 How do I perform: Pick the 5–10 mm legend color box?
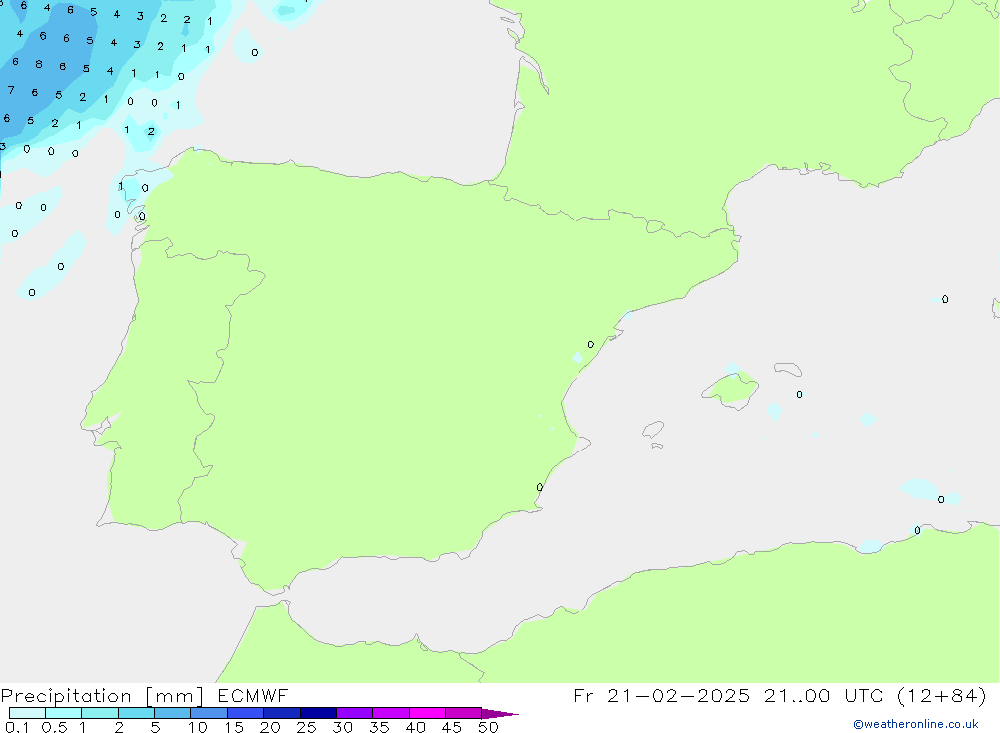coord(173,713)
